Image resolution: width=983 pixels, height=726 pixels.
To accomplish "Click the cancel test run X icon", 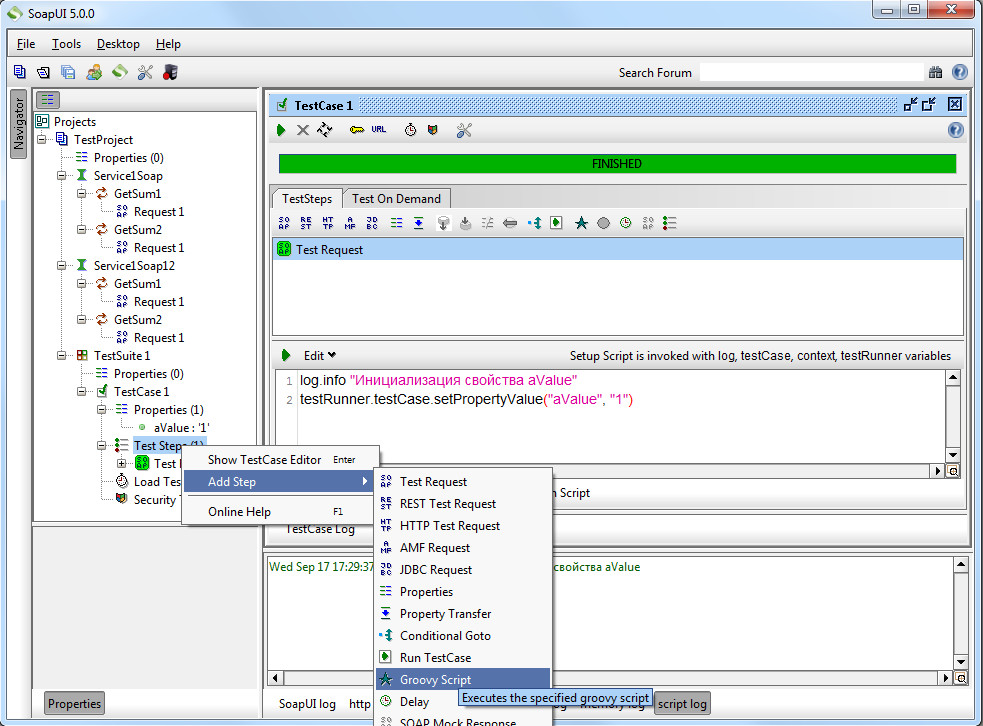I will tap(303, 130).
